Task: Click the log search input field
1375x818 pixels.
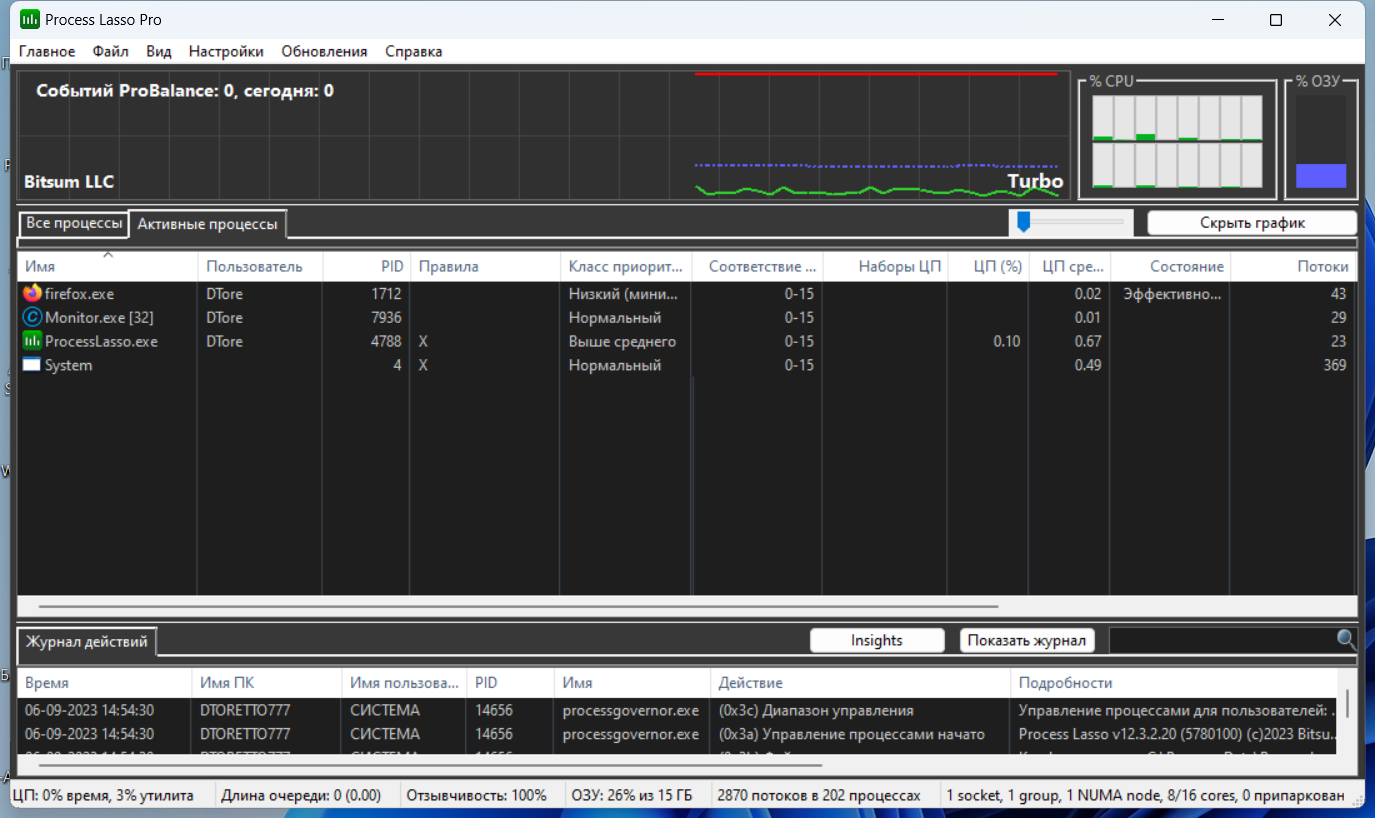Action: pos(1222,640)
